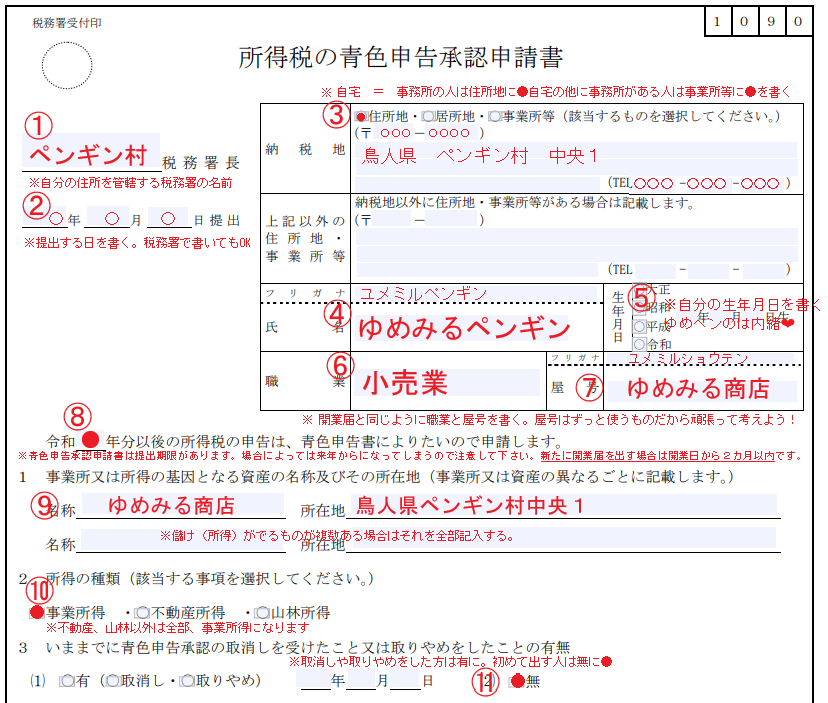Click the フリガナ field reading ユメミルペンギン
The height and width of the screenshot is (703, 828).
(477, 293)
